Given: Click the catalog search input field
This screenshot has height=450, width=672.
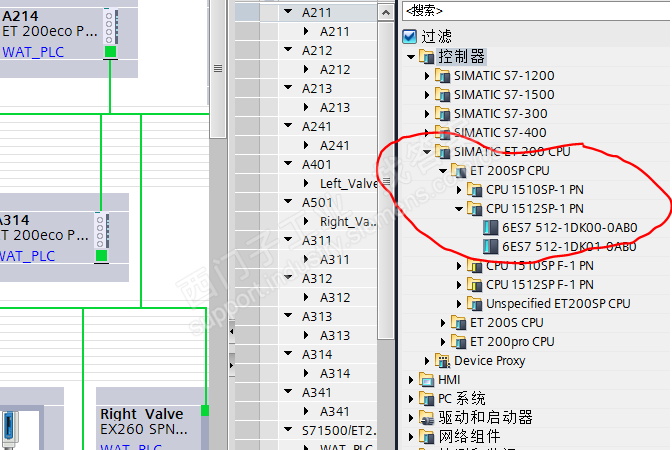Looking at the screenshot, I should tap(537, 11).
